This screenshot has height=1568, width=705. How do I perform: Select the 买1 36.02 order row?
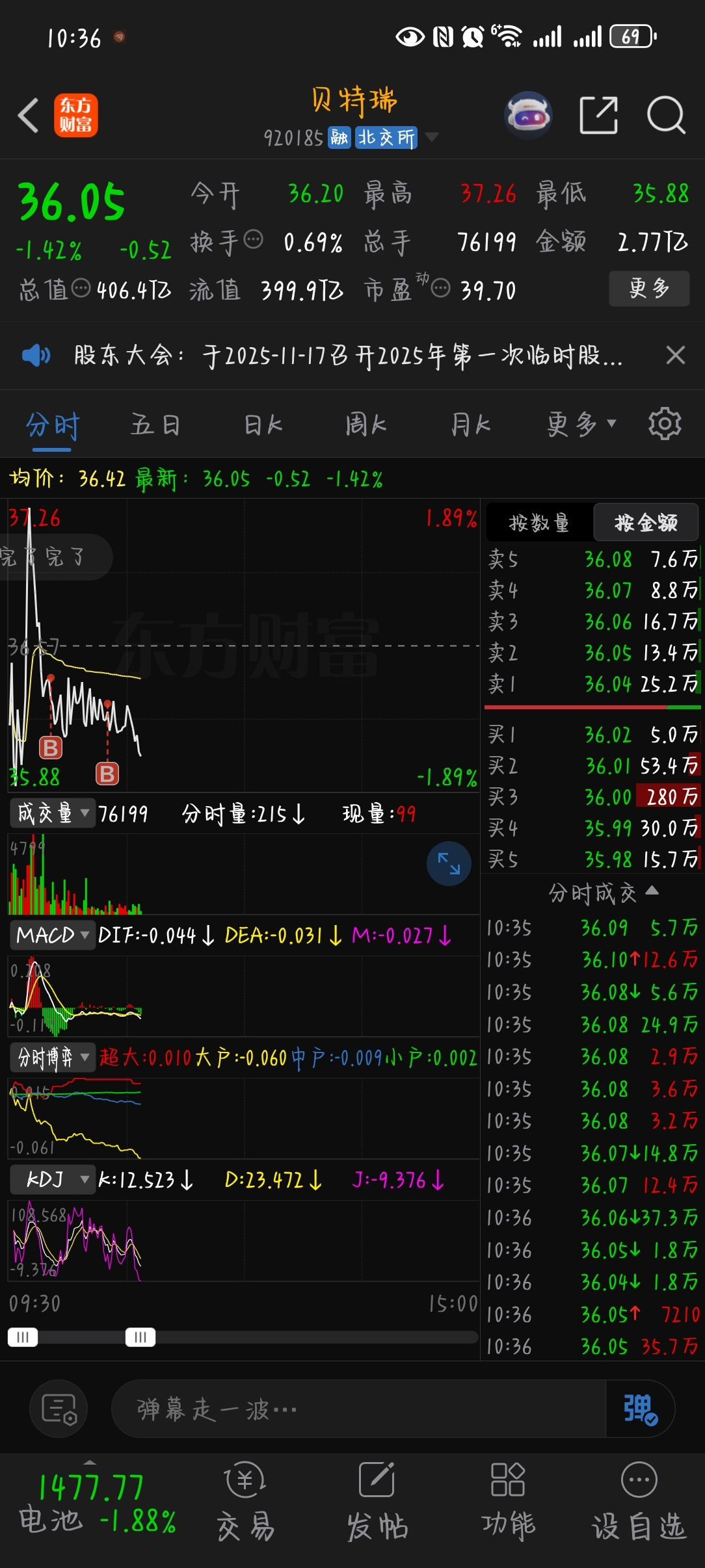593,735
